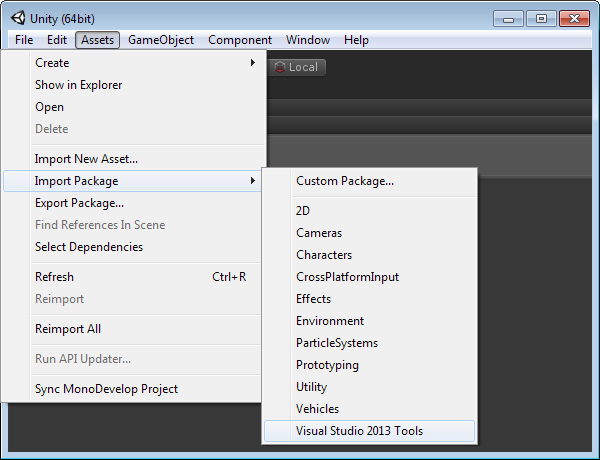Image resolution: width=600 pixels, height=460 pixels.
Task: Select Visual Studio 2013 Tools
Action: click(369, 431)
